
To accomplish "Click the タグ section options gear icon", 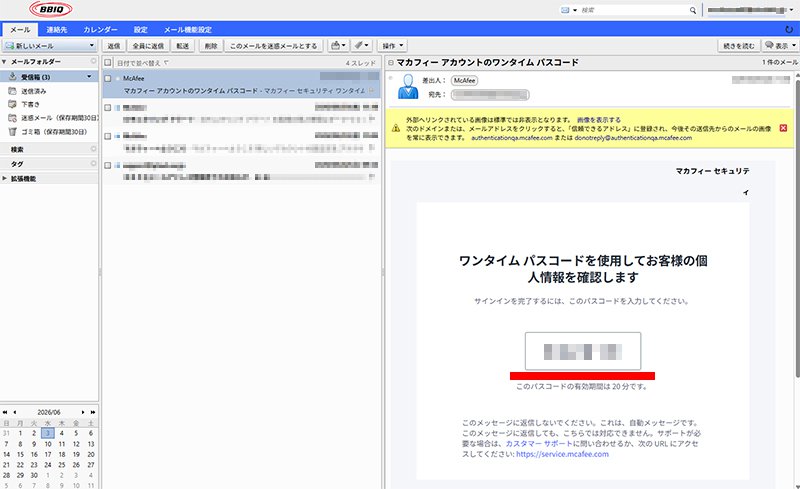I will click(x=93, y=163).
